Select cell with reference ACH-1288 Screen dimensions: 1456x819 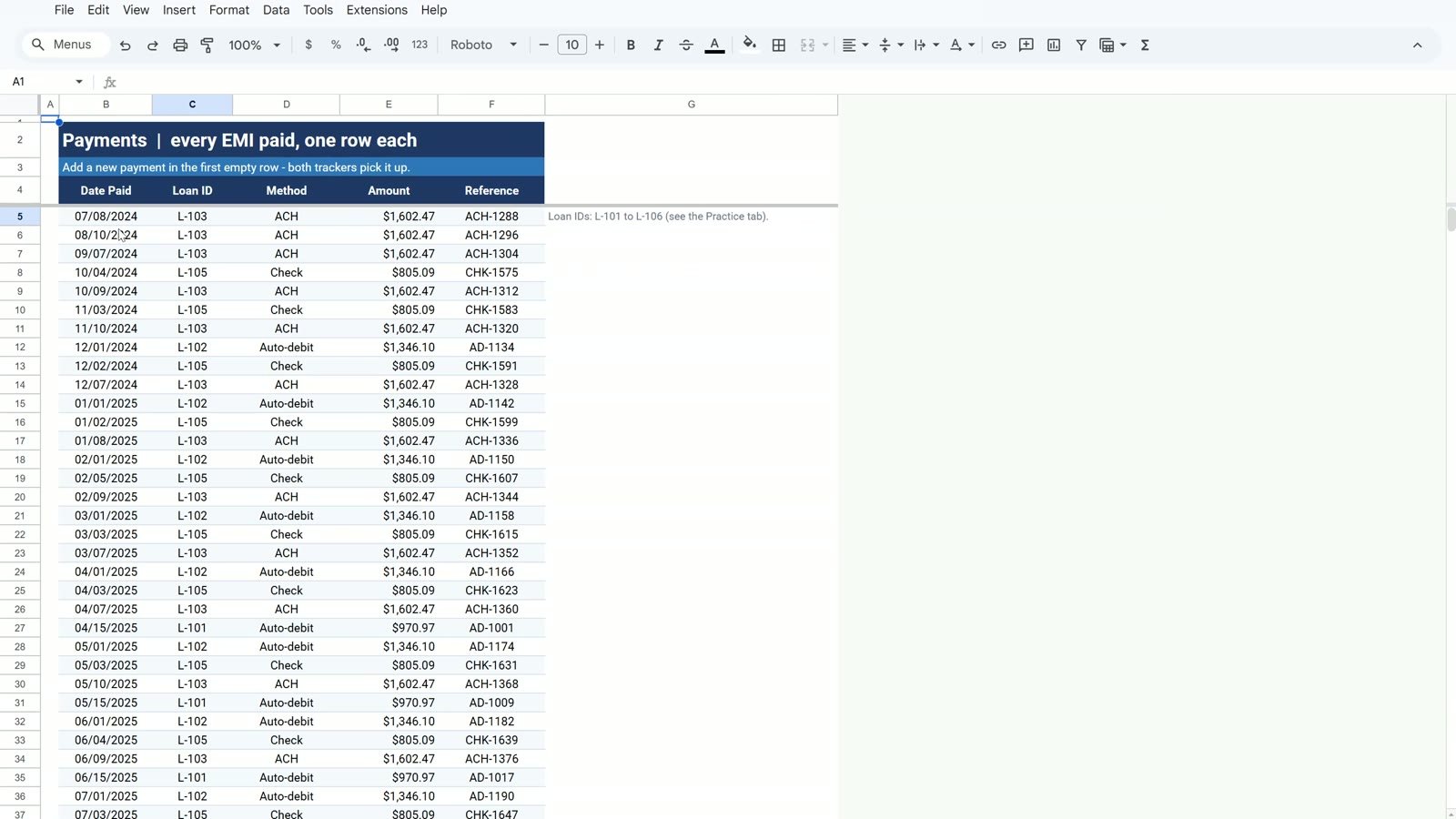[x=491, y=217]
